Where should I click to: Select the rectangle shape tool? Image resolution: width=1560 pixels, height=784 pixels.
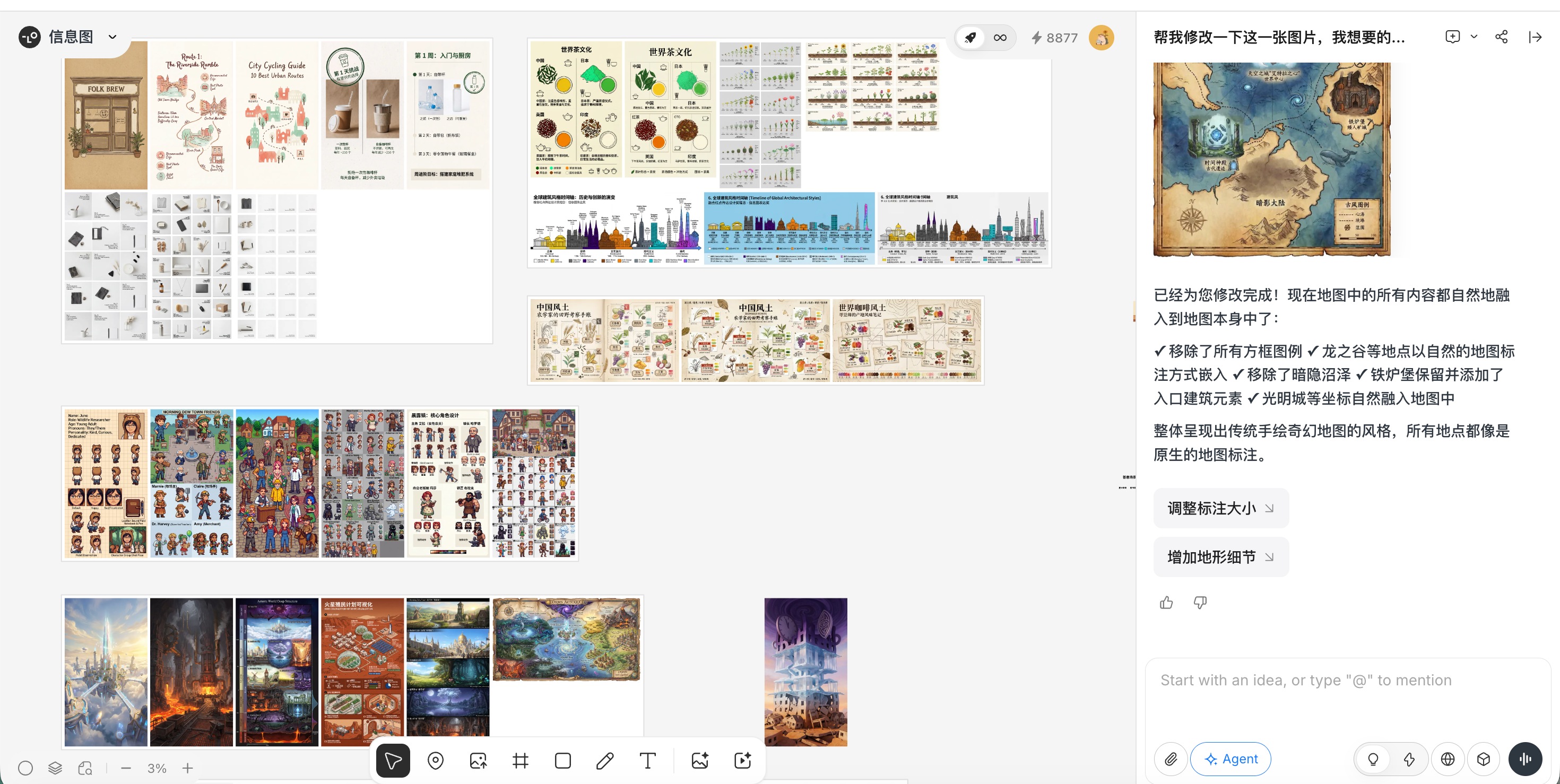(562, 760)
